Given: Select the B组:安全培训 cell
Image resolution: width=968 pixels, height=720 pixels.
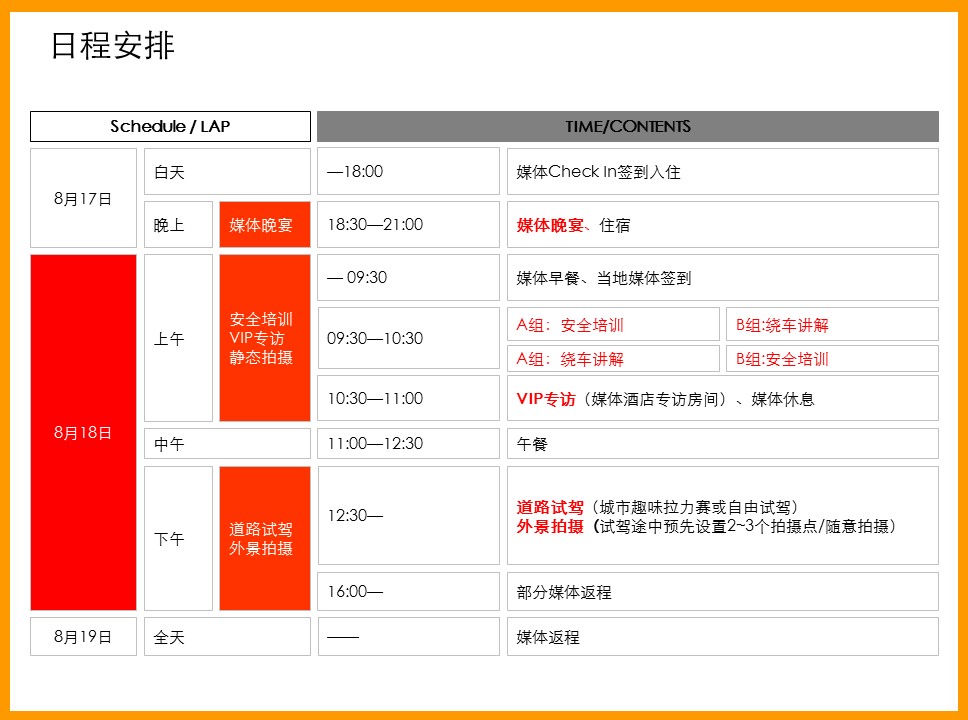Looking at the screenshot, I should [831, 359].
